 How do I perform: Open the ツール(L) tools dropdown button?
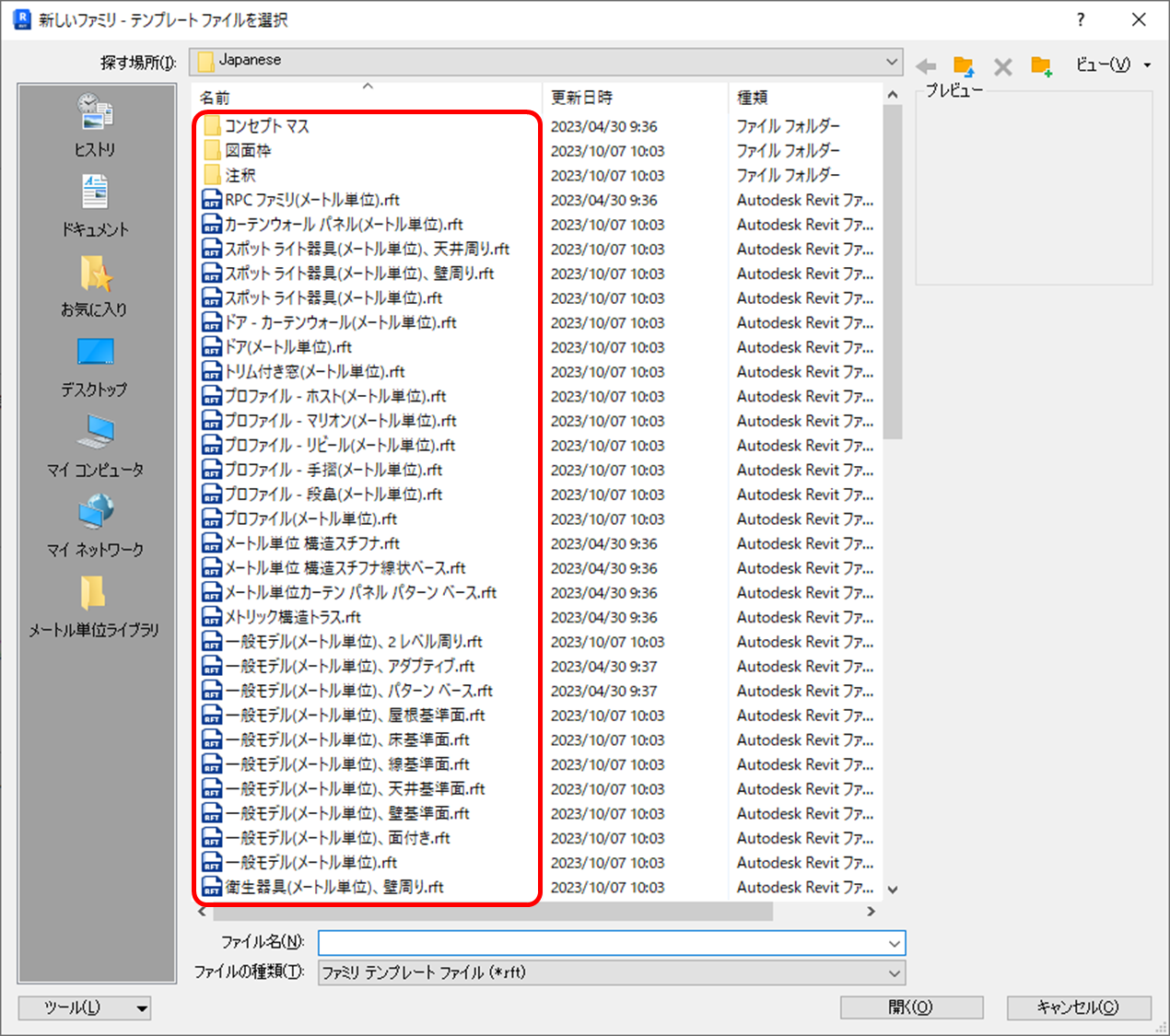[85, 1008]
